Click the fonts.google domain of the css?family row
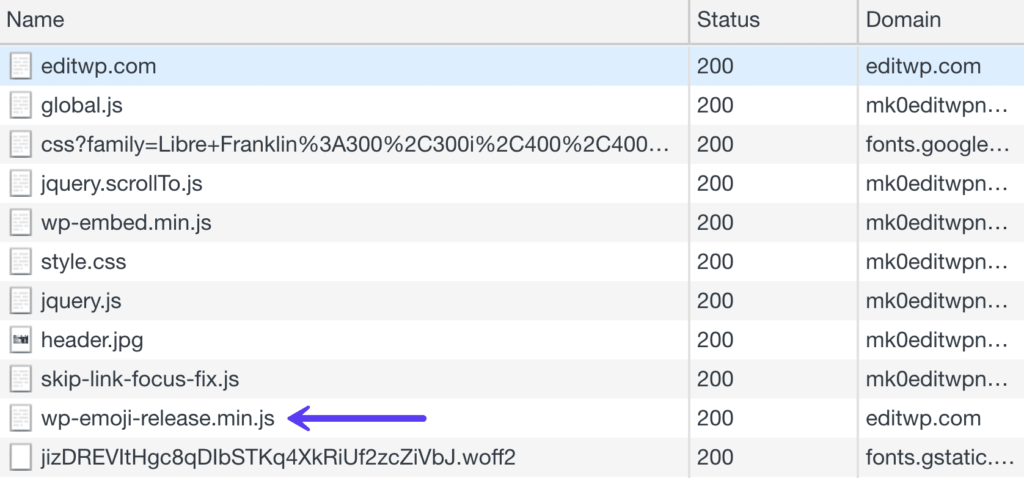The height and width of the screenshot is (478, 1024). coord(938,144)
